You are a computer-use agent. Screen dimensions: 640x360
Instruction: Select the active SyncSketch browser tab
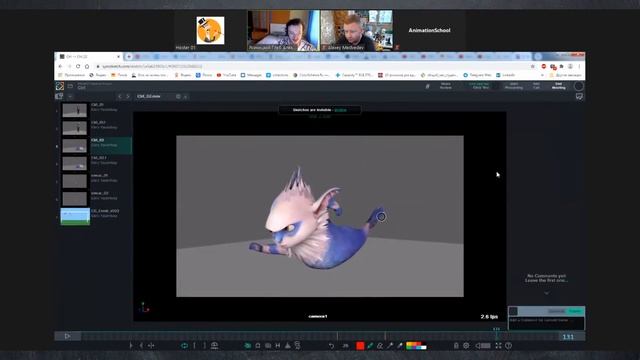(x=90, y=56)
